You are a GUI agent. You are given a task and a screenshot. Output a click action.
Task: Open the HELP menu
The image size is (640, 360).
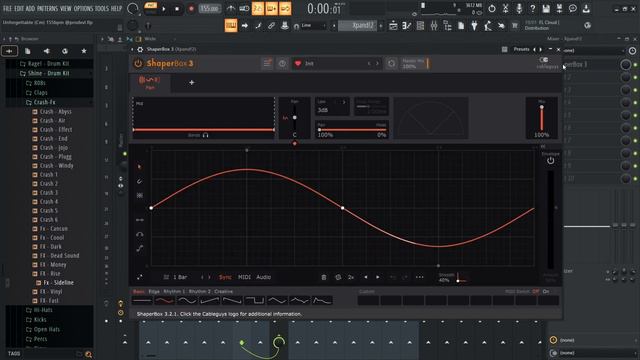point(116,9)
